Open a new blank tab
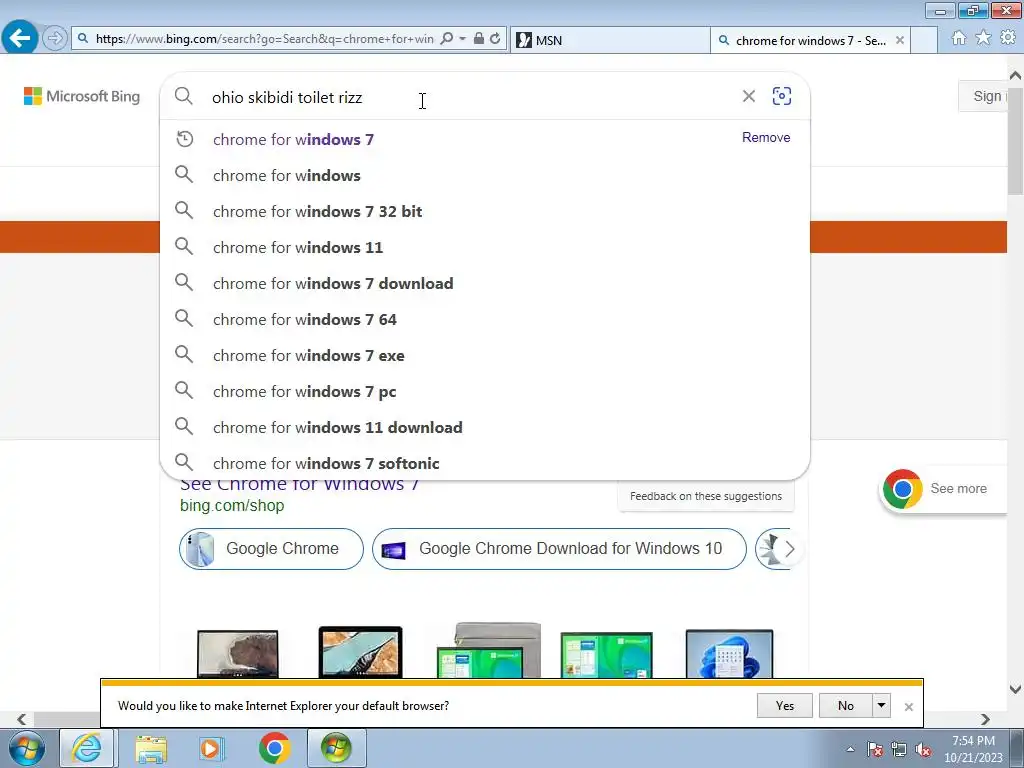 (924, 40)
